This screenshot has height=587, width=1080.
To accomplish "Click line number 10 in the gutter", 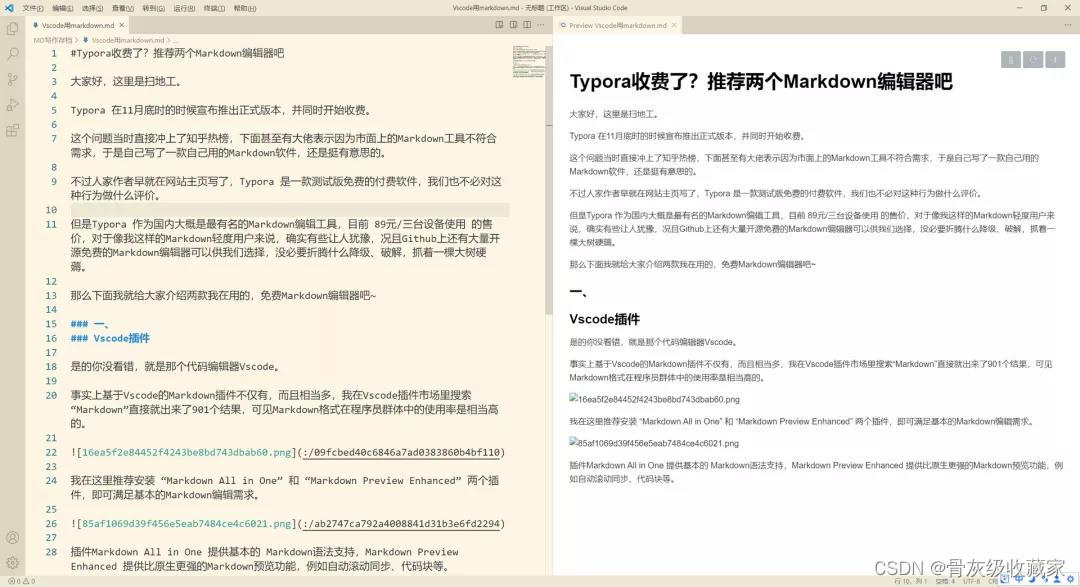I will pos(51,210).
